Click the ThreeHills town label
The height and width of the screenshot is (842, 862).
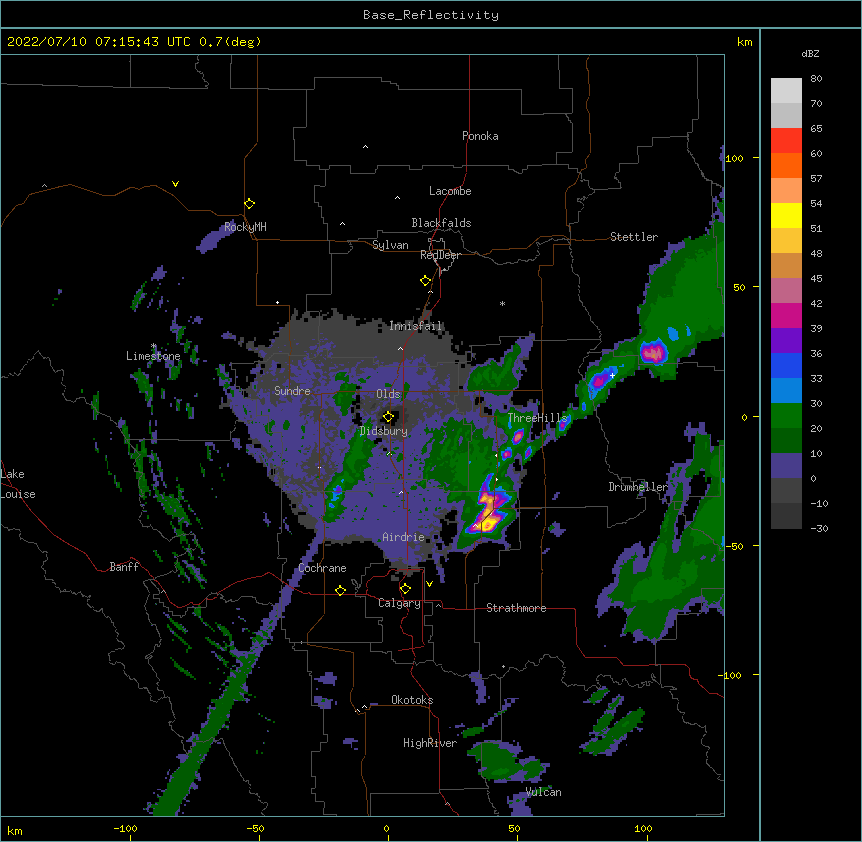coord(537,418)
